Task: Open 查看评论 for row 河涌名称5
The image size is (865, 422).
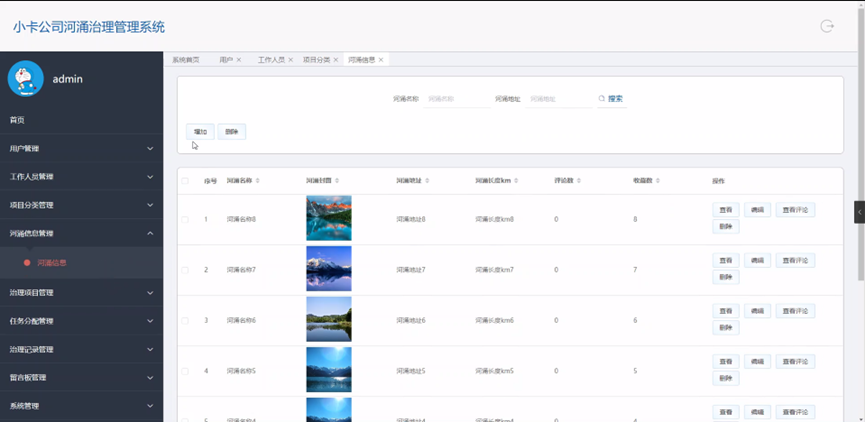Action: (x=795, y=362)
